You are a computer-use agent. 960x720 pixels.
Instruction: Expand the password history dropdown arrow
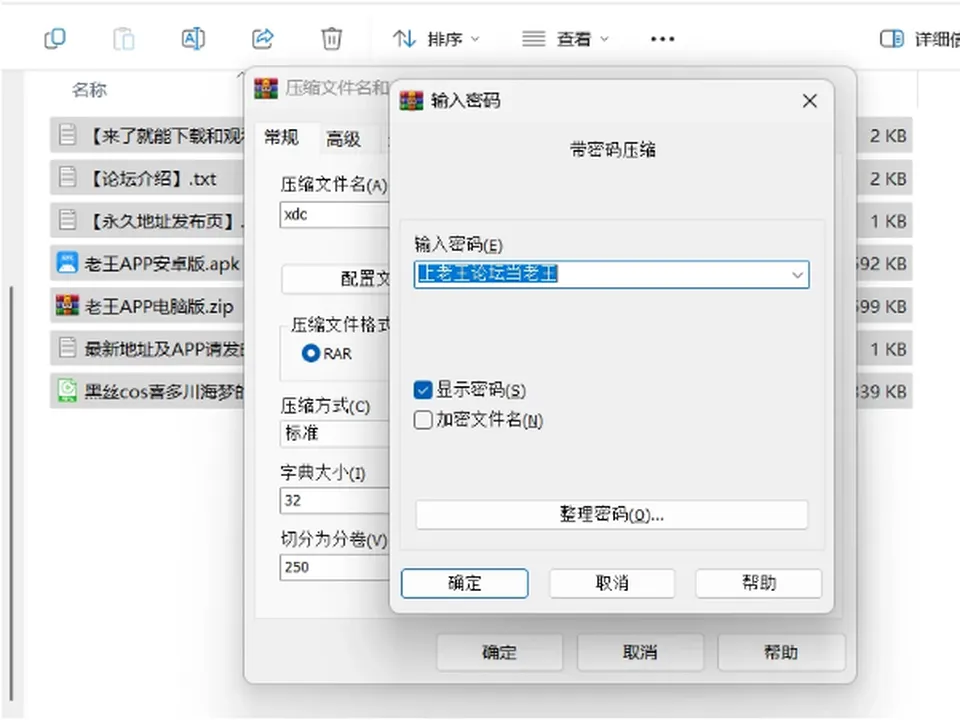(797, 274)
